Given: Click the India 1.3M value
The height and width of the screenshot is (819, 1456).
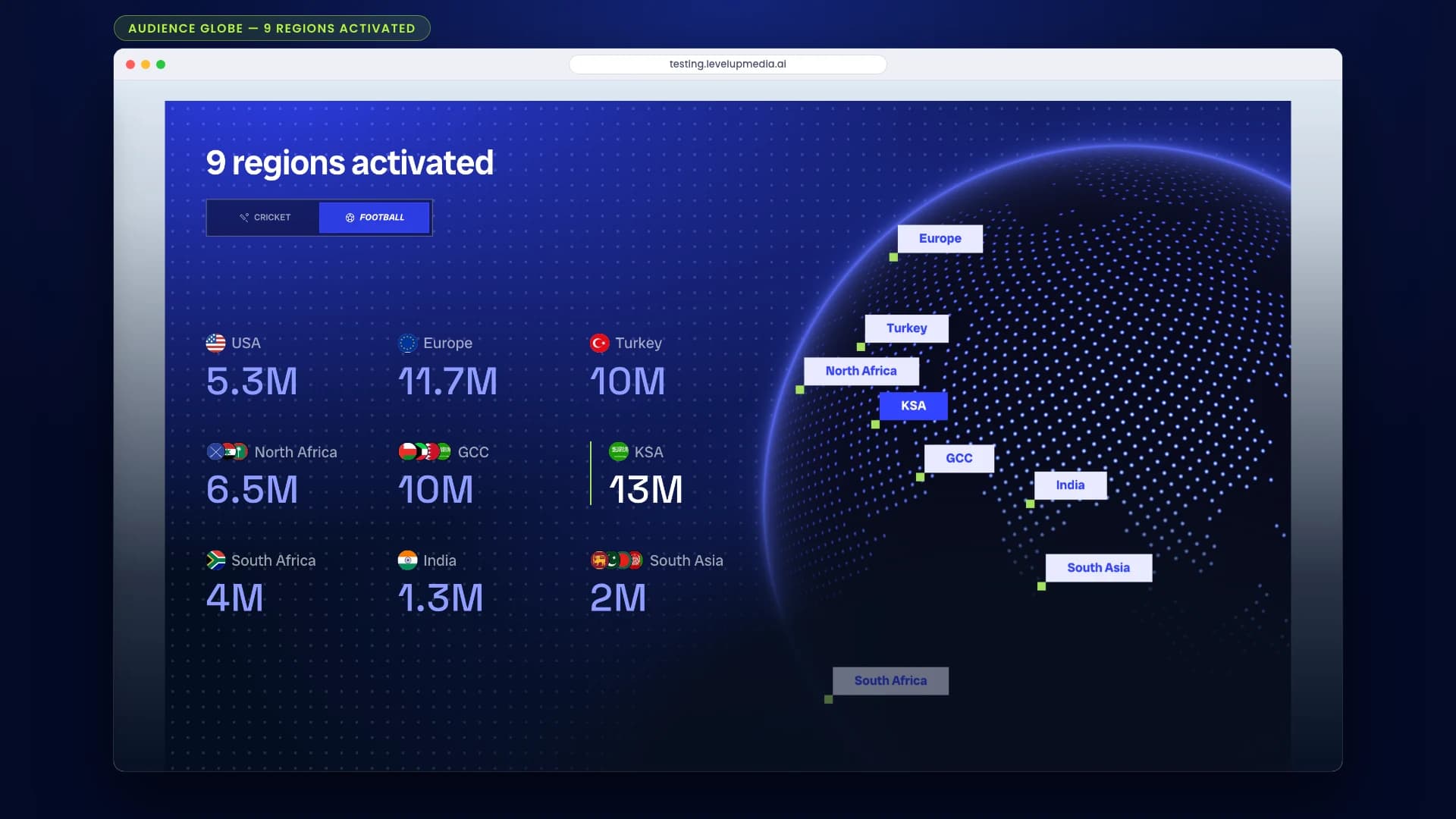Looking at the screenshot, I should (441, 598).
